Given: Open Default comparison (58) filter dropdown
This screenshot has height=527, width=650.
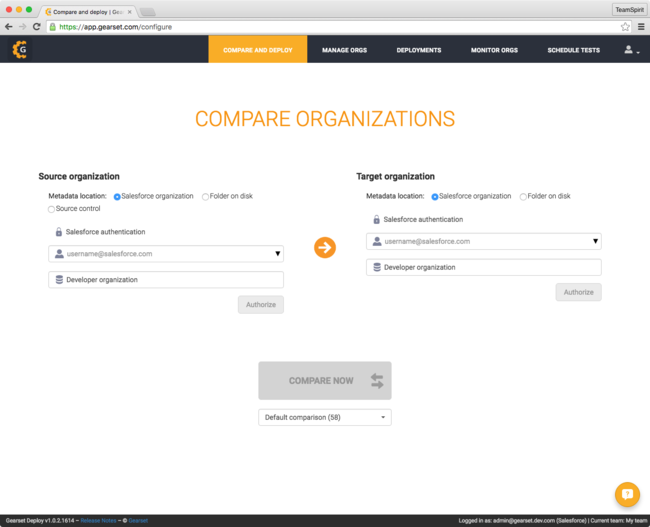Looking at the screenshot, I should coord(325,418).
